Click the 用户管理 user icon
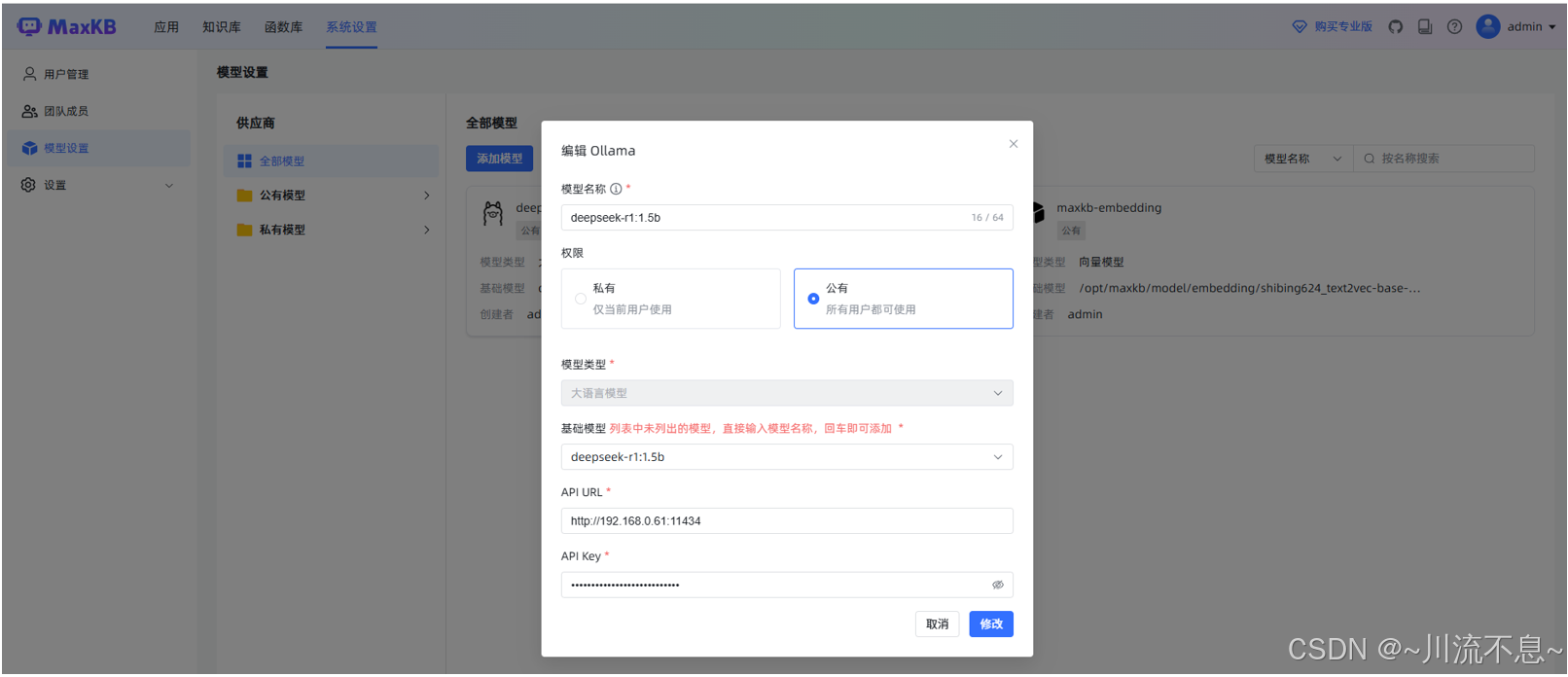 (30, 74)
